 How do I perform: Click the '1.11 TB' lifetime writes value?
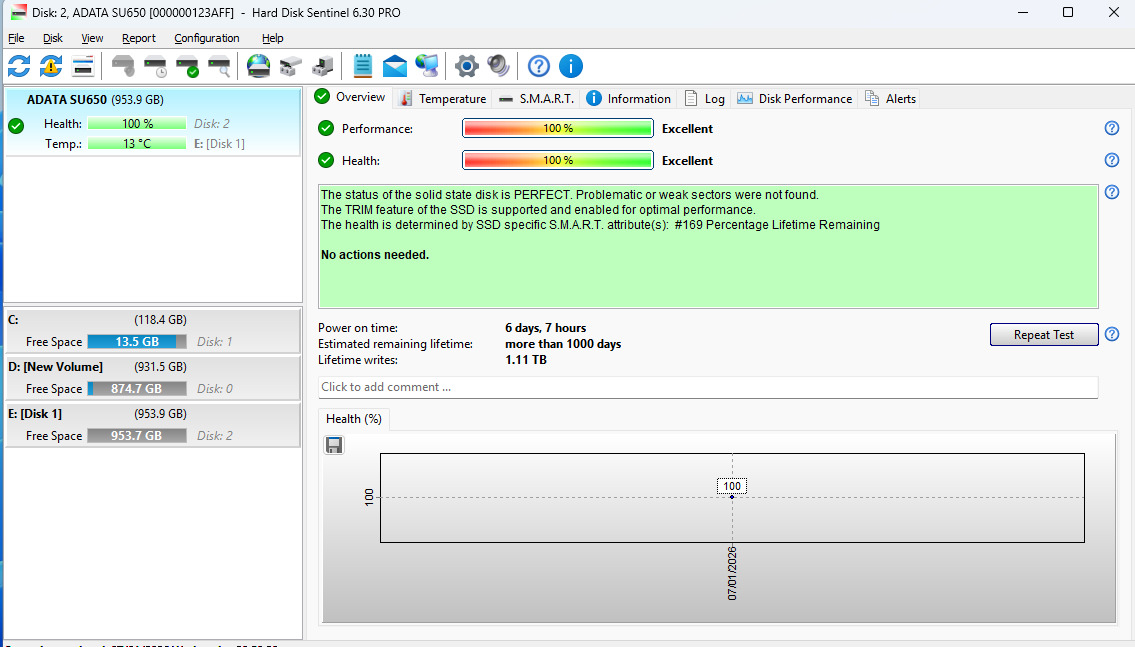tap(526, 360)
